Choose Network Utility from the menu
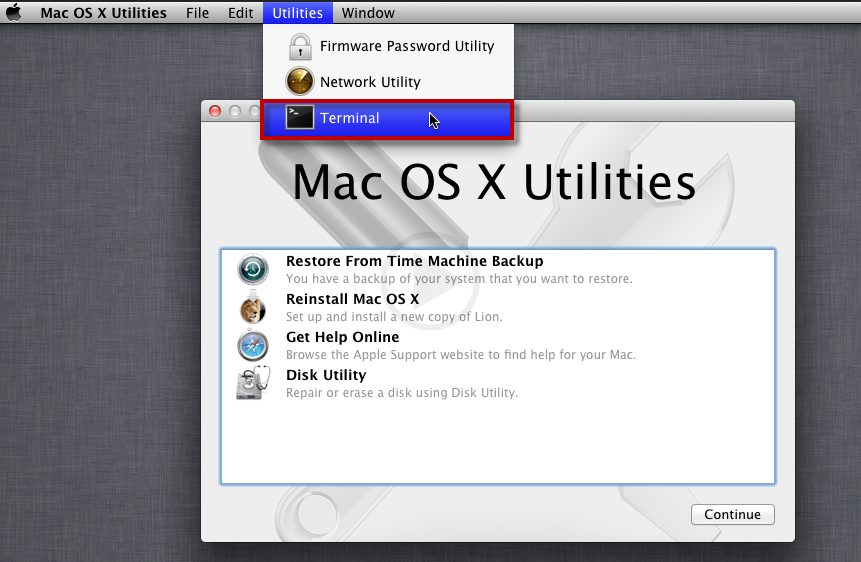Screen dimensions: 861x562 pos(389,82)
